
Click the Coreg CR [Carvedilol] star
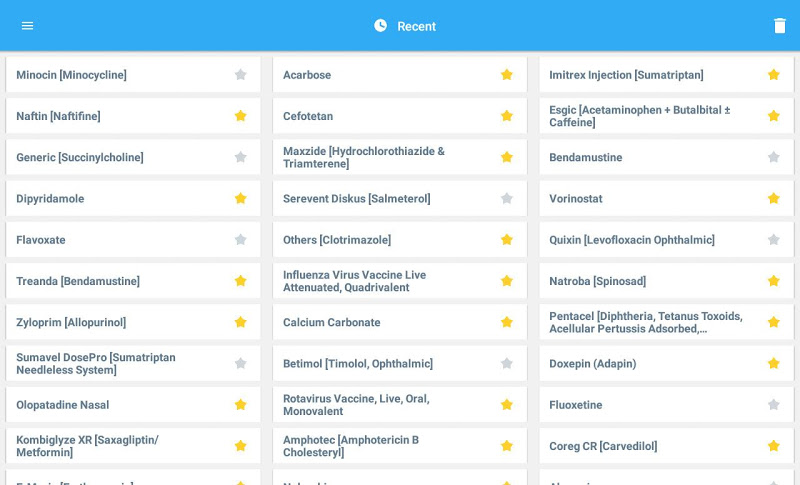773,446
